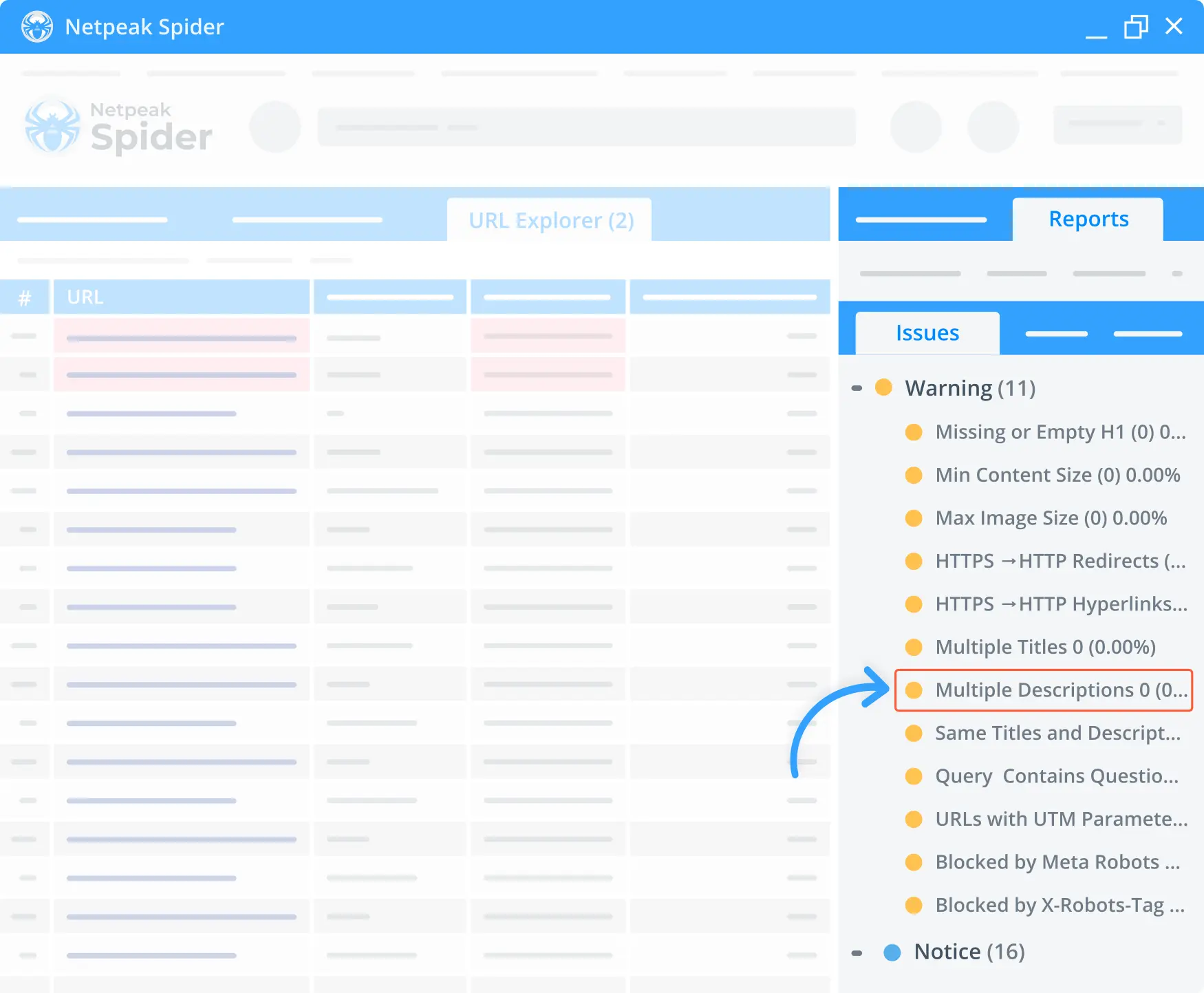
Task: Click the round button left of the URL field
Action: pyautogui.click(x=275, y=127)
